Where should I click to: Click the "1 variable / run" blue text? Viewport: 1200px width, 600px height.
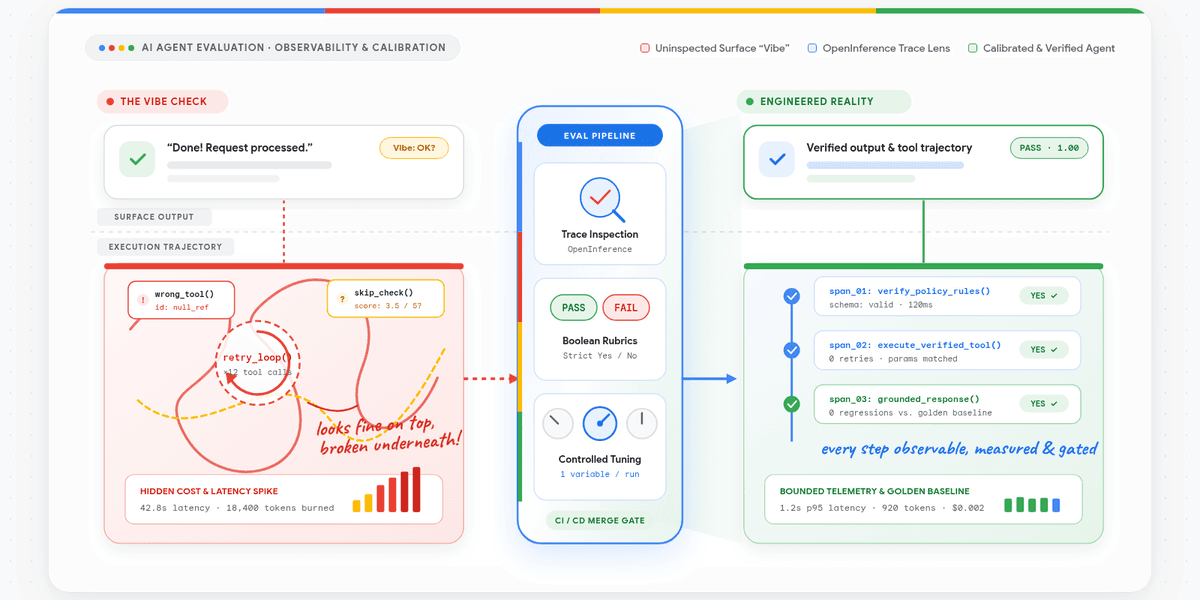(599, 474)
